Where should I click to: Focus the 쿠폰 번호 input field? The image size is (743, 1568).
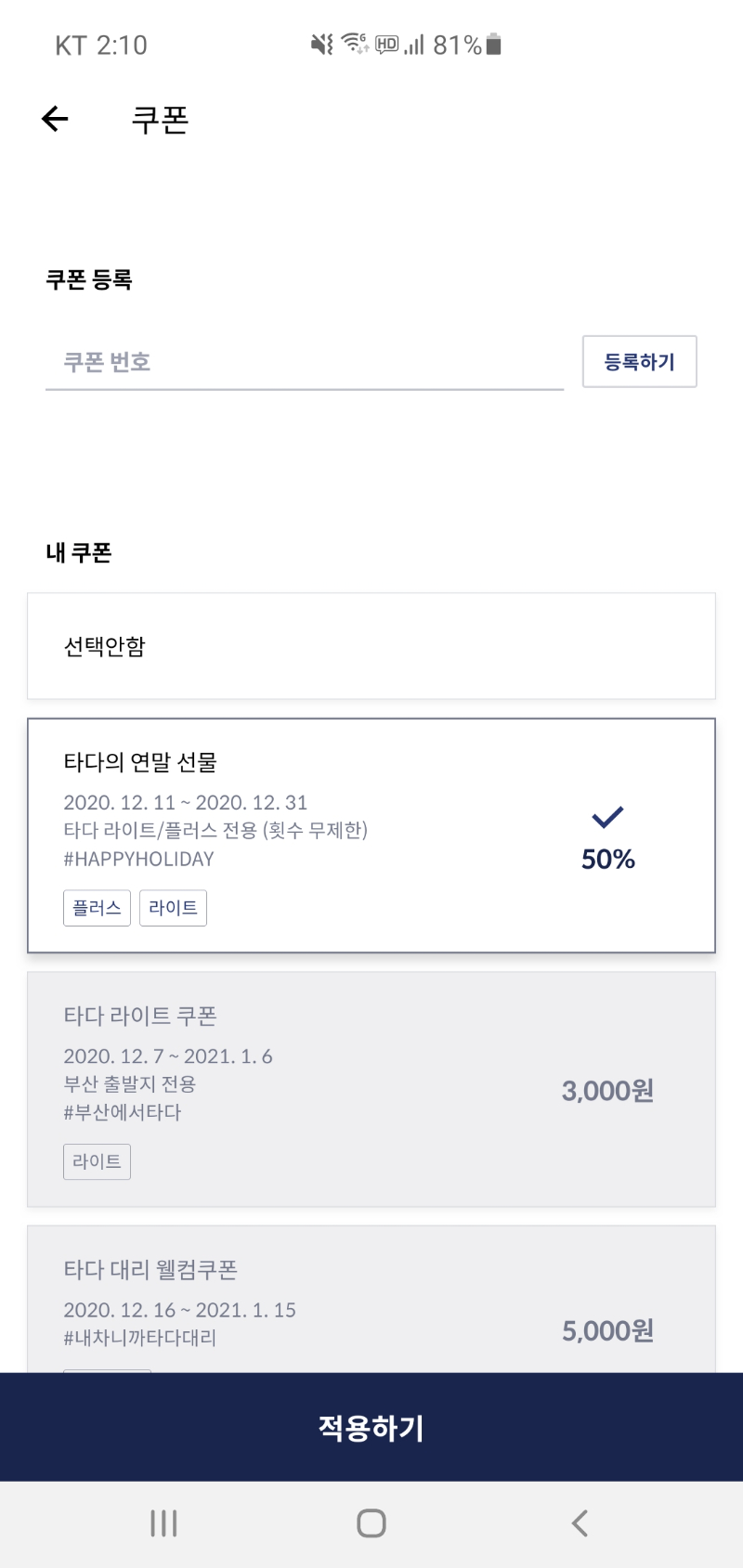coord(305,362)
